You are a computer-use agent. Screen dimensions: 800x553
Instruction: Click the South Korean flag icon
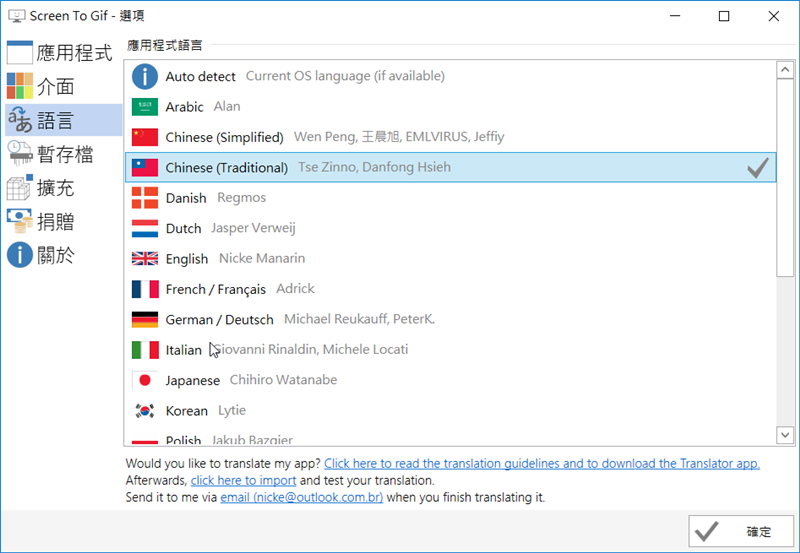[145, 411]
